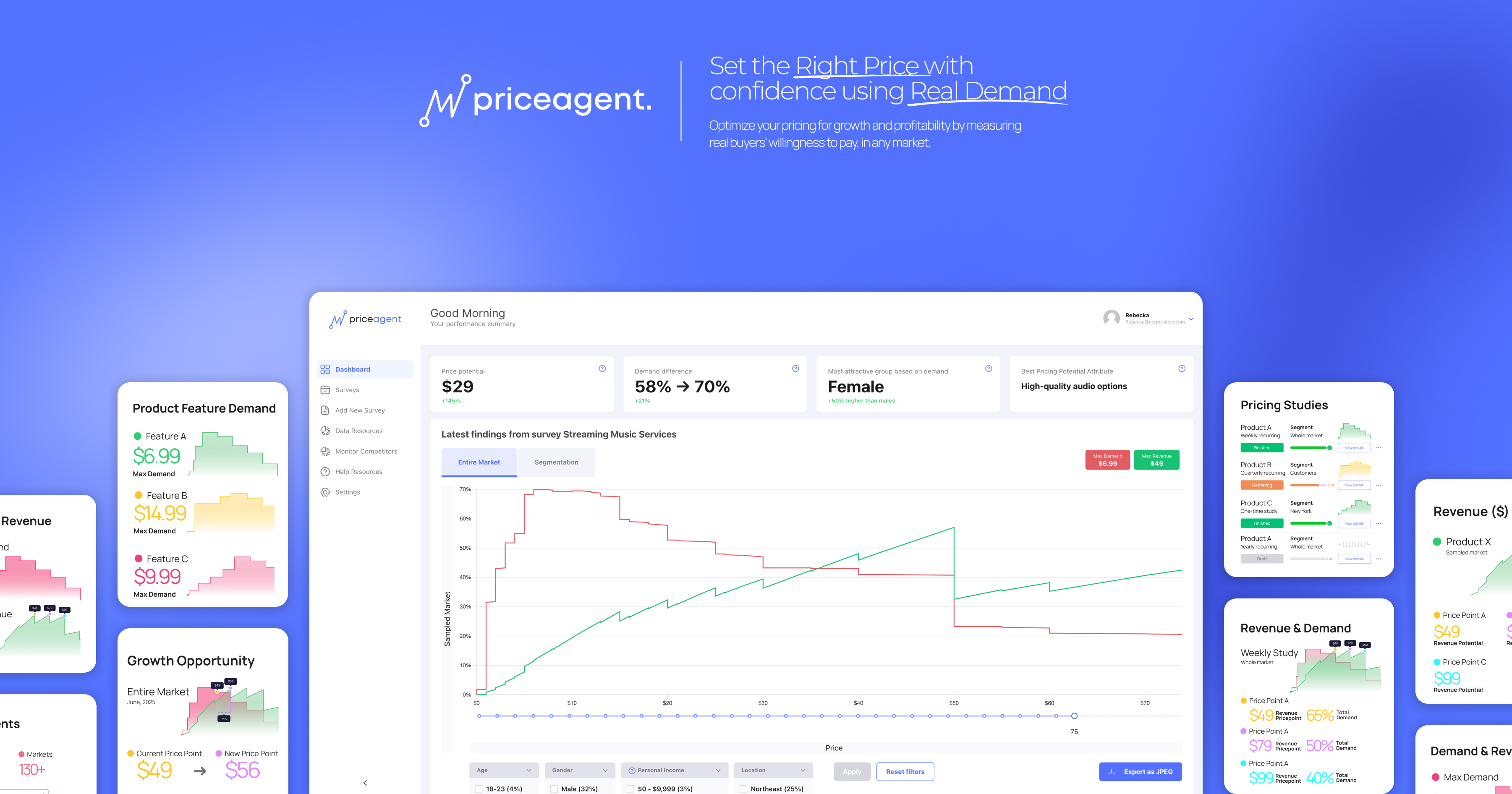The height and width of the screenshot is (794, 1512).
Task: Click Product B 85% gathering progress bar
Action: point(1308,485)
